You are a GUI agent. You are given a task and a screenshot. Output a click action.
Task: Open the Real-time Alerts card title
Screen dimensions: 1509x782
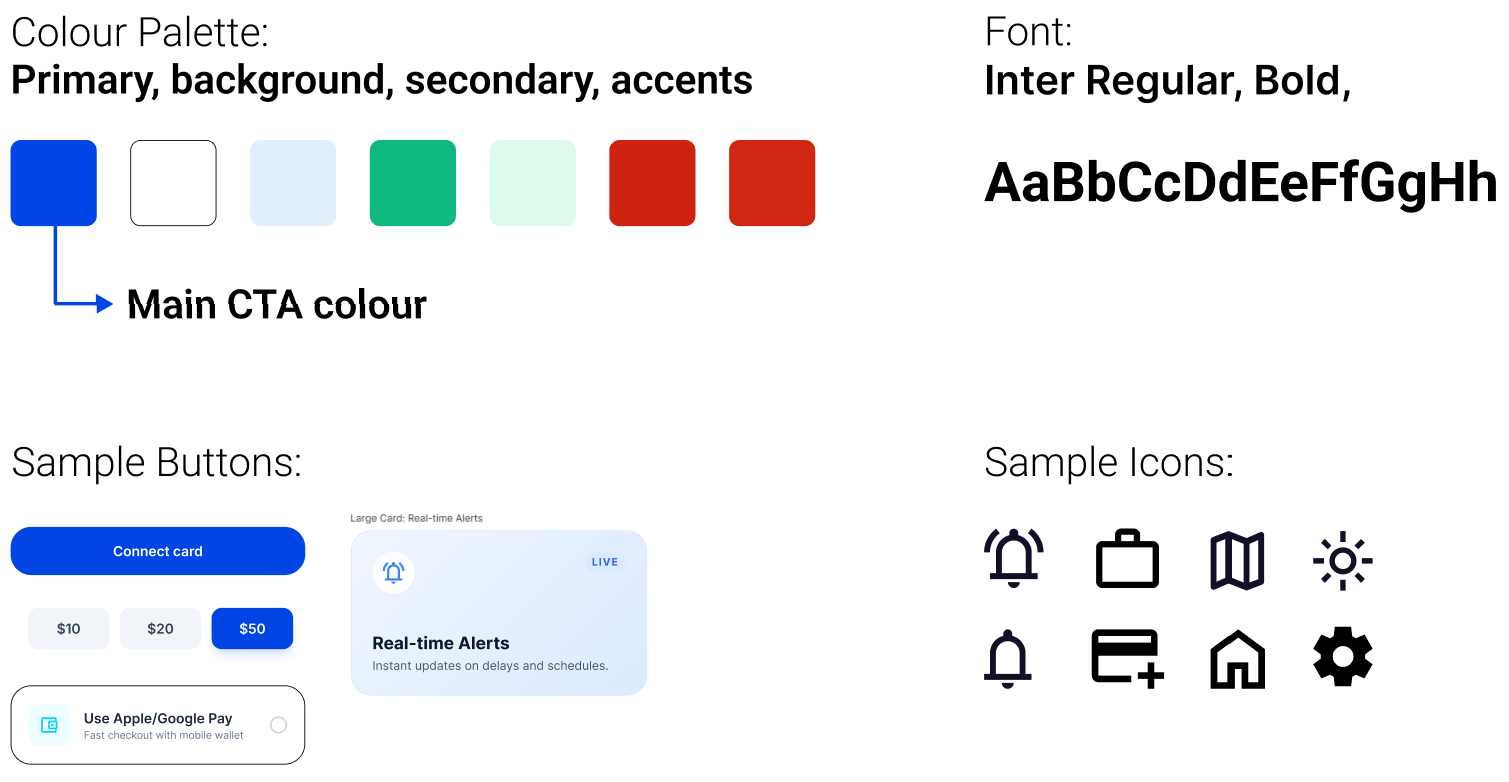tap(441, 643)
